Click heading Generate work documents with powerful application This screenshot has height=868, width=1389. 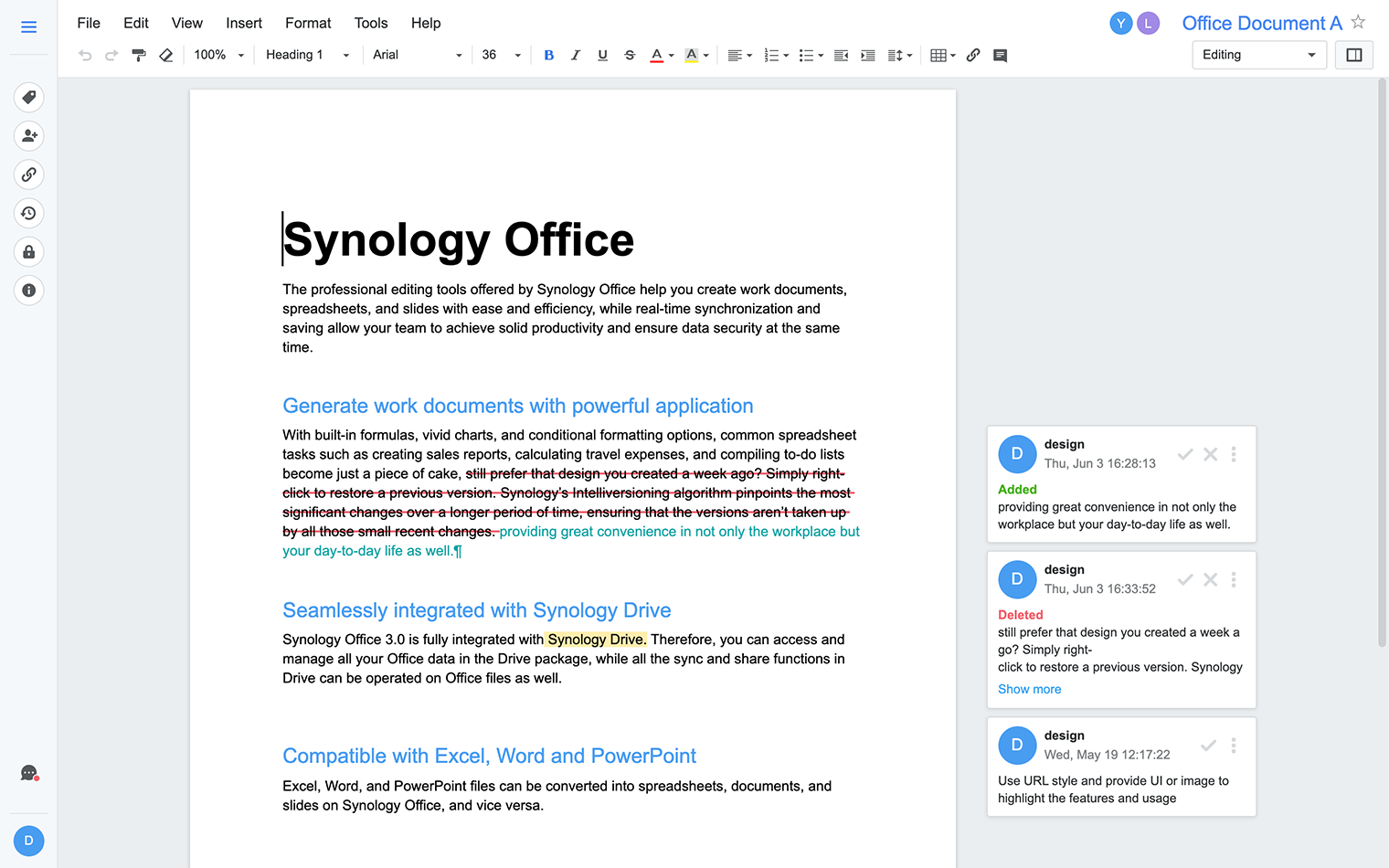pyautogui.click(x=518, y=407)
